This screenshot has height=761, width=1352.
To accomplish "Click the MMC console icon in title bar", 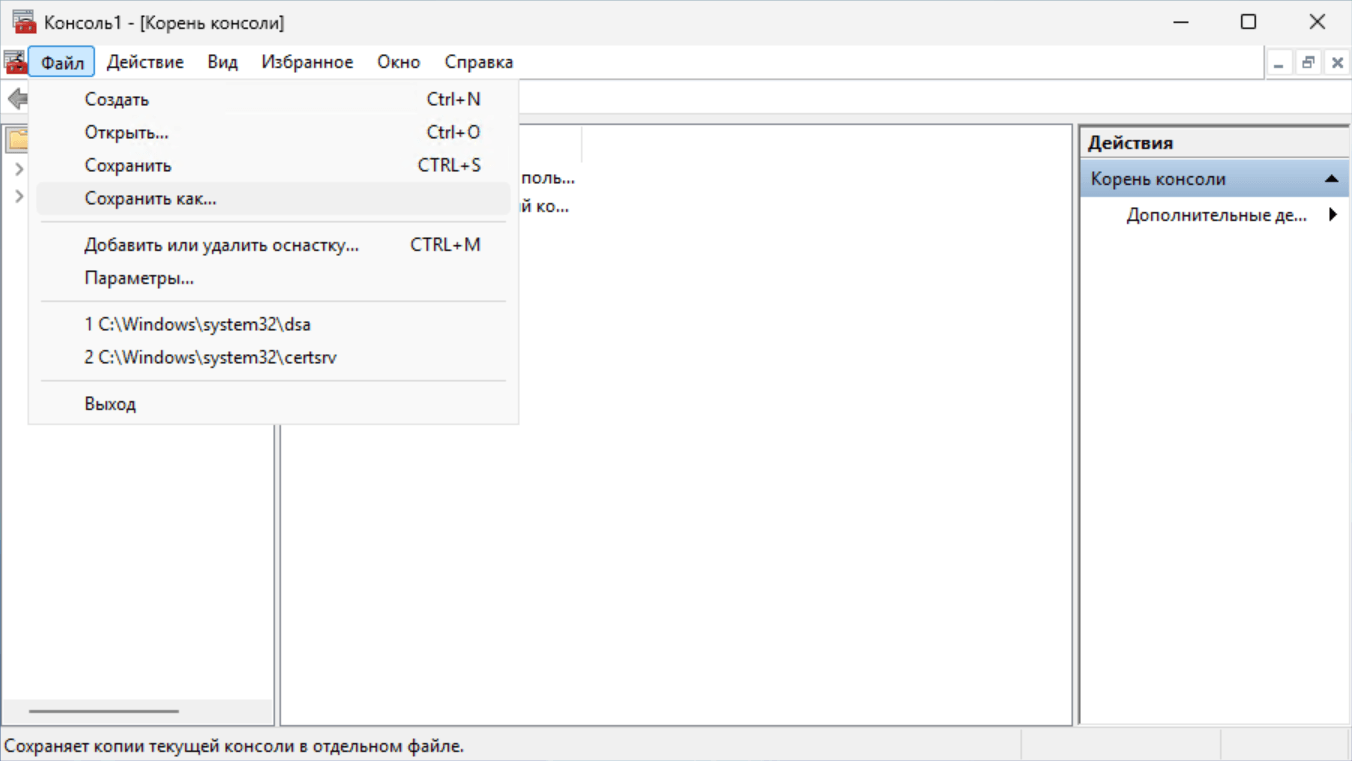I will [24, 22].
